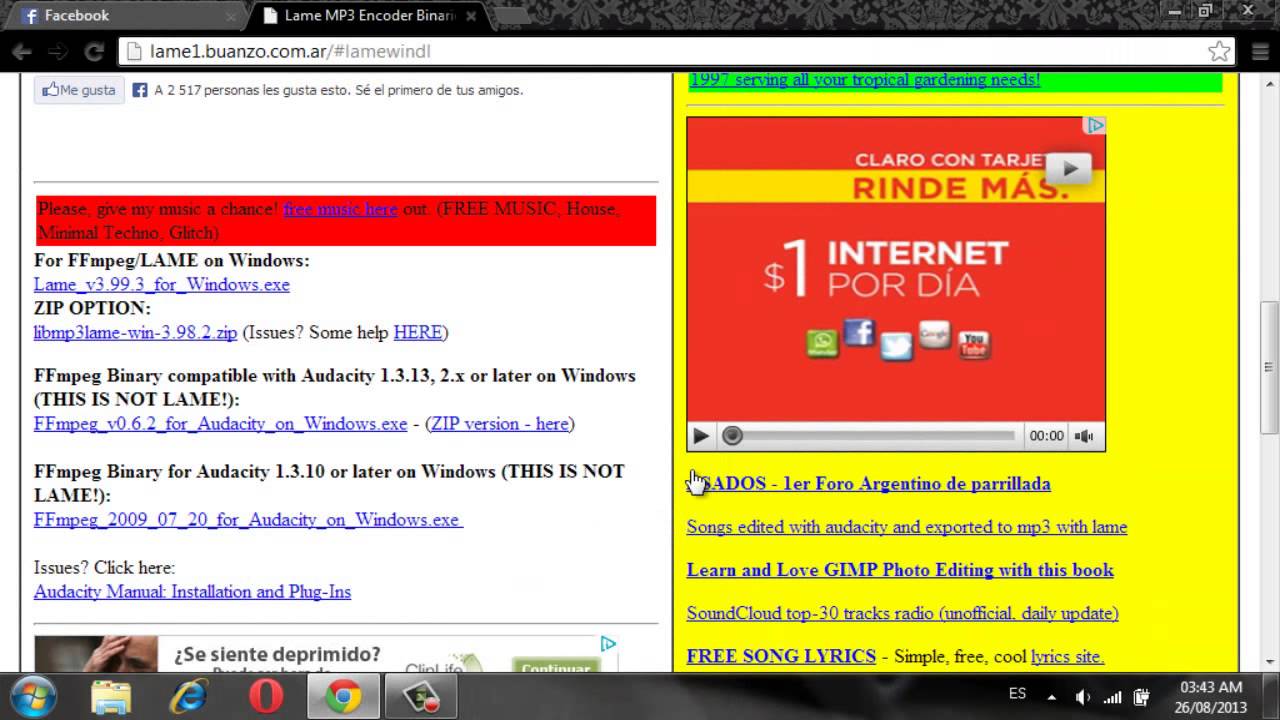The image size is (1280, 720).
Task: Close the Lame MP3 Encoder tab
Action: click(472, 16)
